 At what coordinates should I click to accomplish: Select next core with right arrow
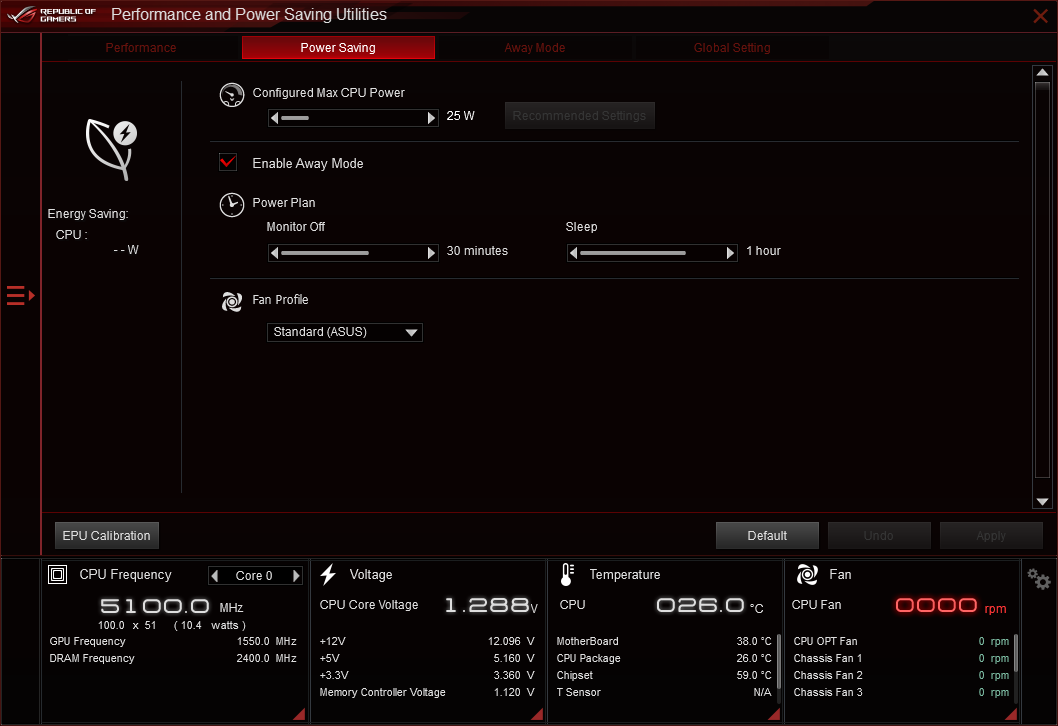click(x=296, y=576)
